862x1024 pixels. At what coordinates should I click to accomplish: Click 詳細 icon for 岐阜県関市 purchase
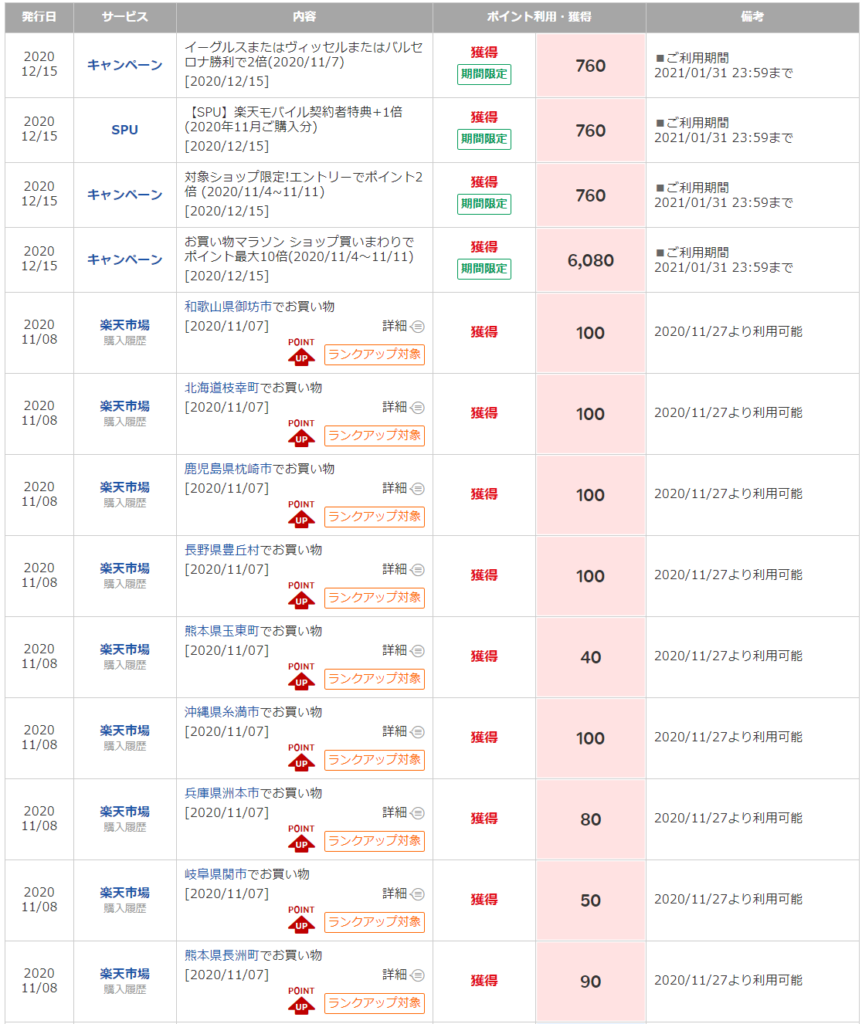(418, 893)
